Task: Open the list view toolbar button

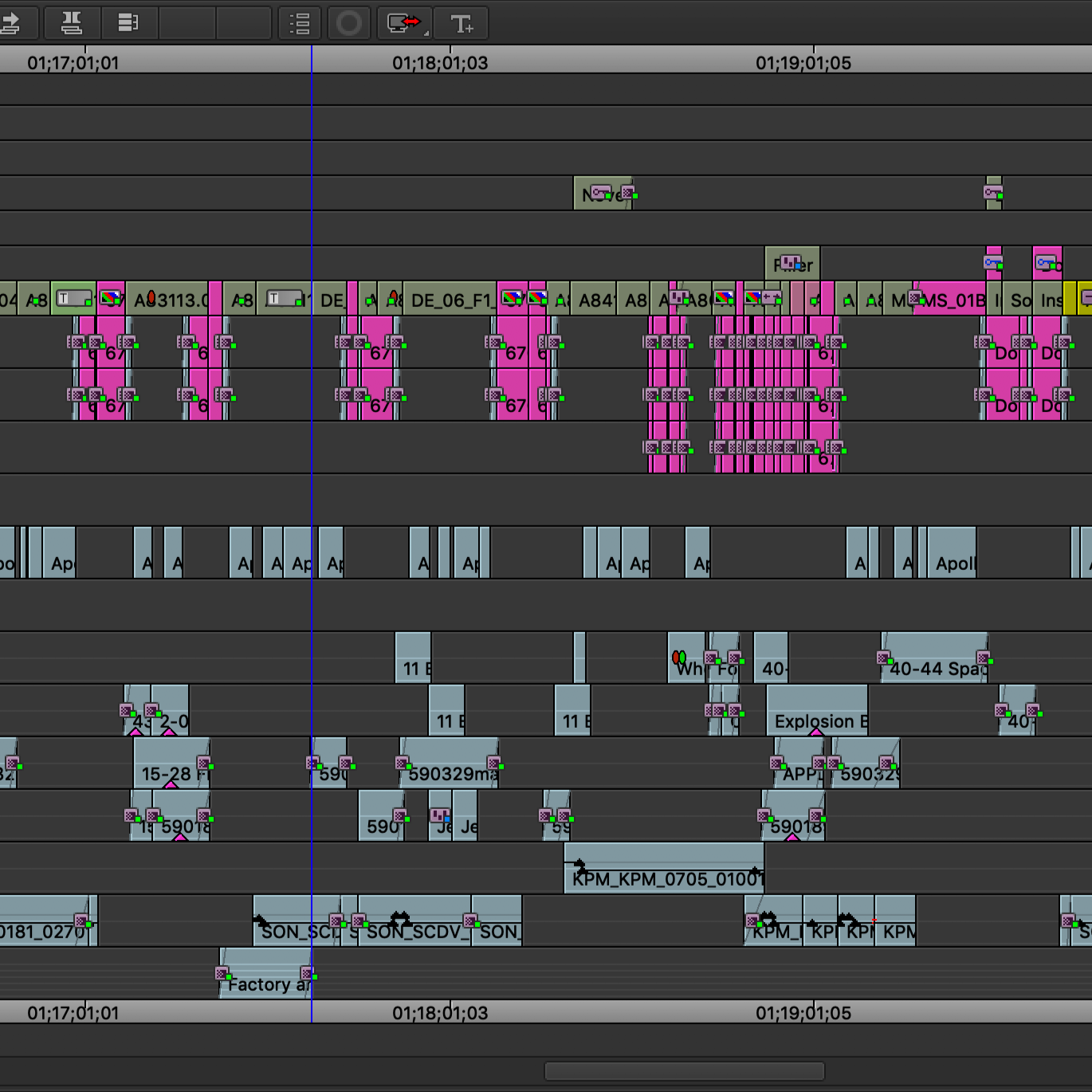Action: [x=300, y=23]
